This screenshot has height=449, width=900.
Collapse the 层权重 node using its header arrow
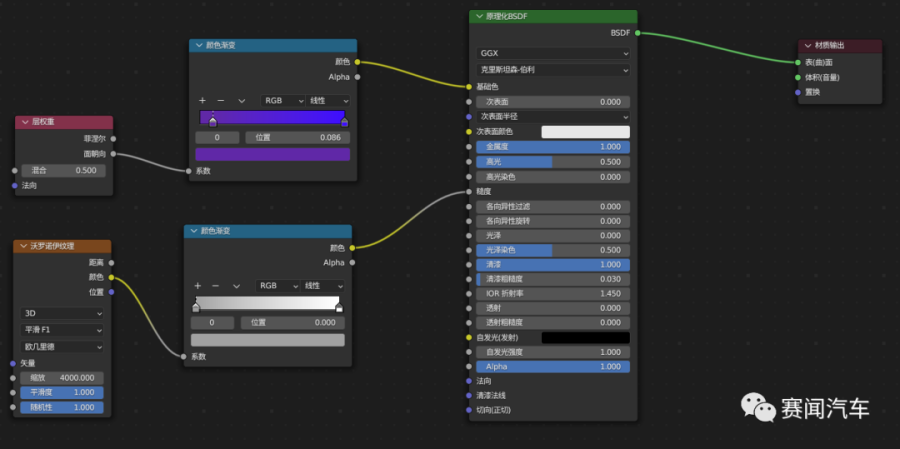[x=25, y=122]
